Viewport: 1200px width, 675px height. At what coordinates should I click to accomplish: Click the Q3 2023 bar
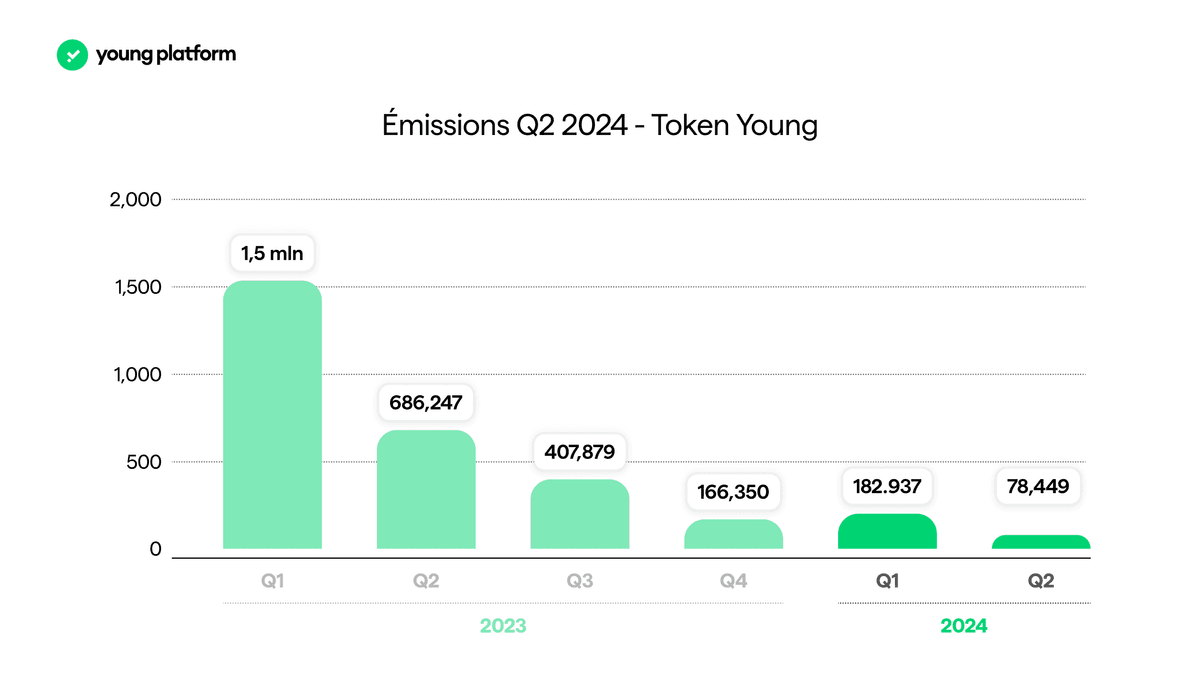coord(580,514)
